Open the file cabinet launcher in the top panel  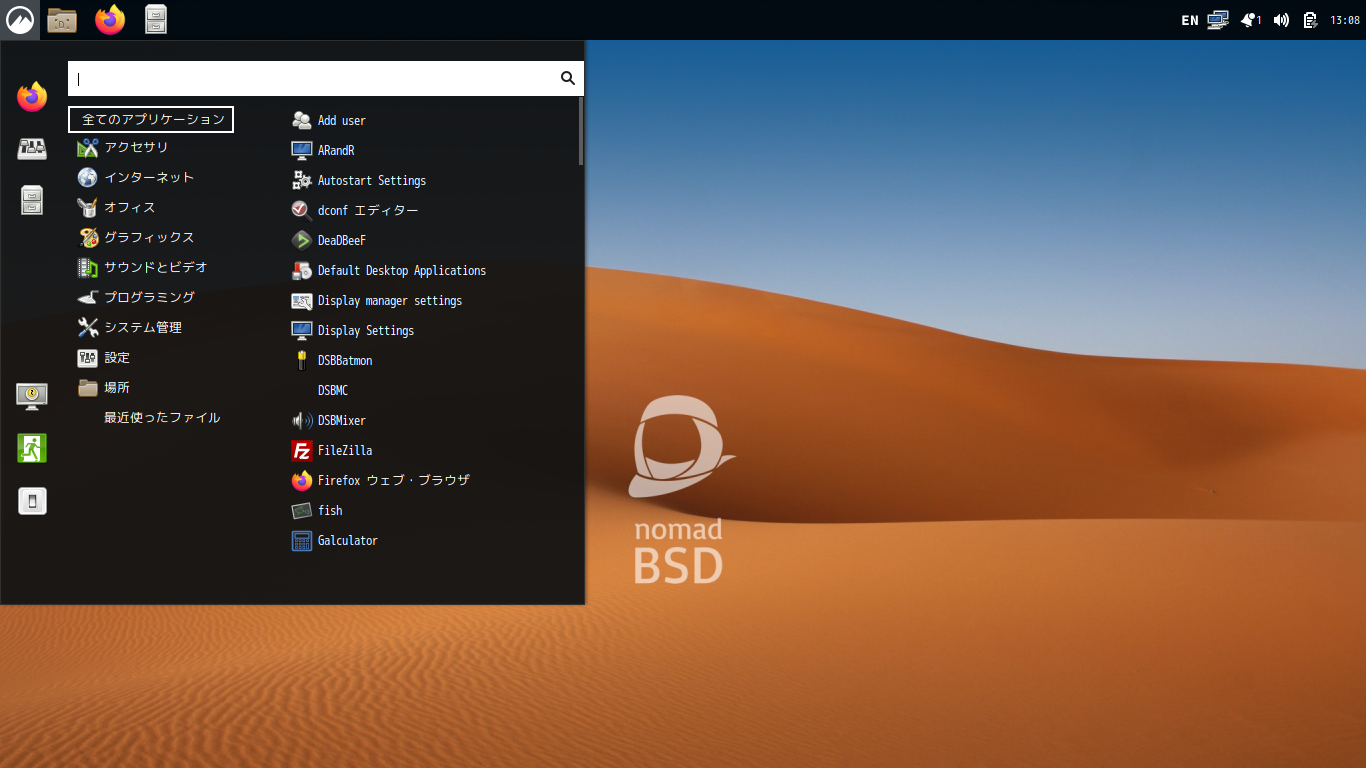click(156, 20)
